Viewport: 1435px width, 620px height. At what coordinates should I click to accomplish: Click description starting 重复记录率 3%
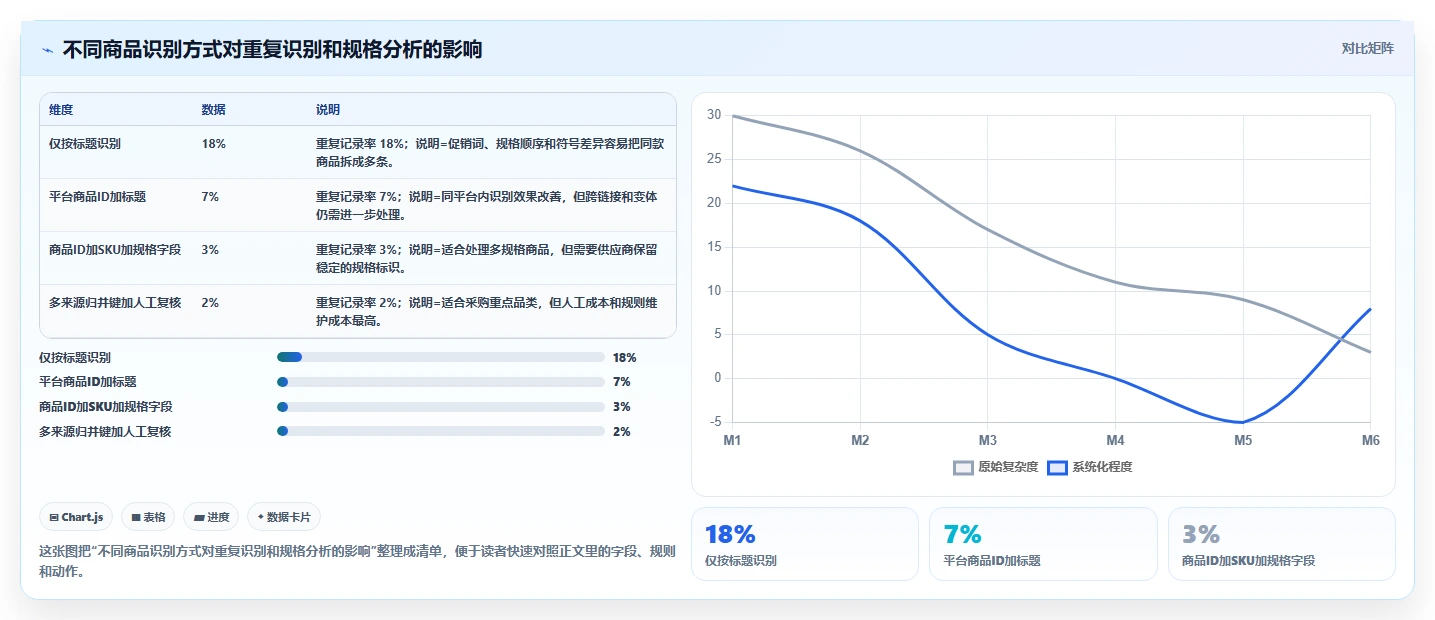coord(488,258)
